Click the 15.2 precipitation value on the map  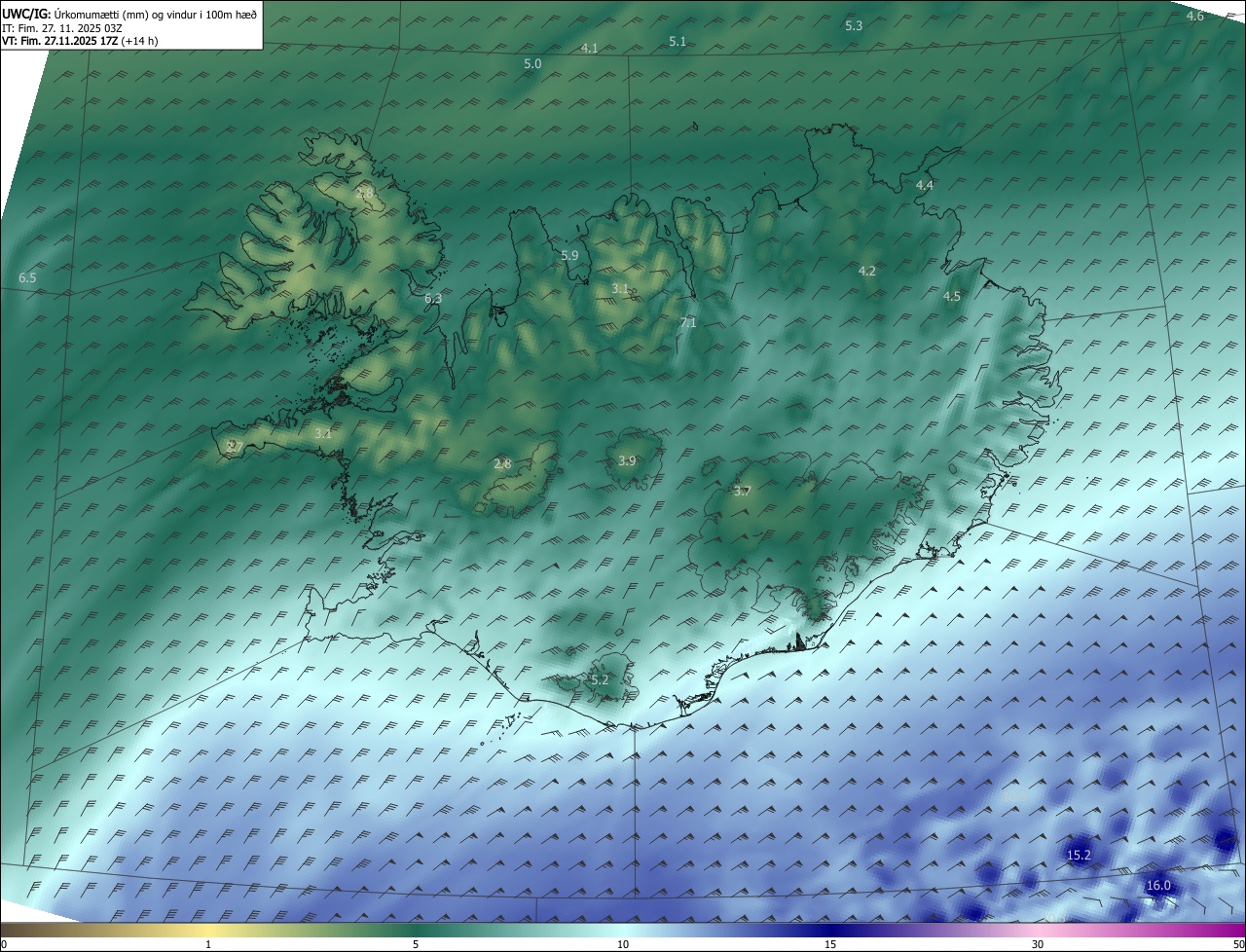point(1079,856)
